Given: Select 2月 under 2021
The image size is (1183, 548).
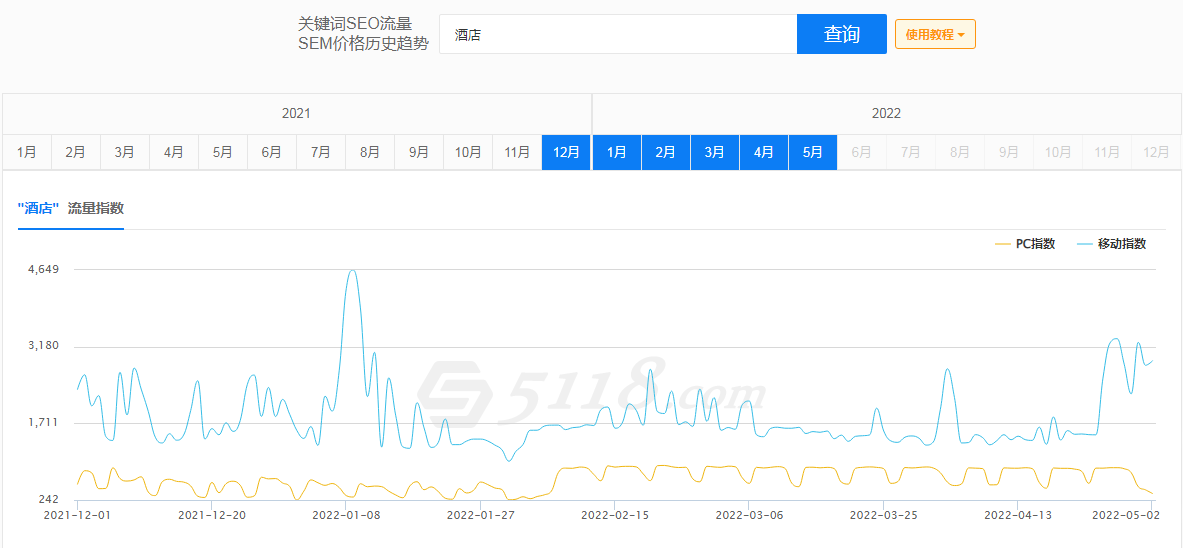Looking at the screenshot, I should tap(75, 152).
